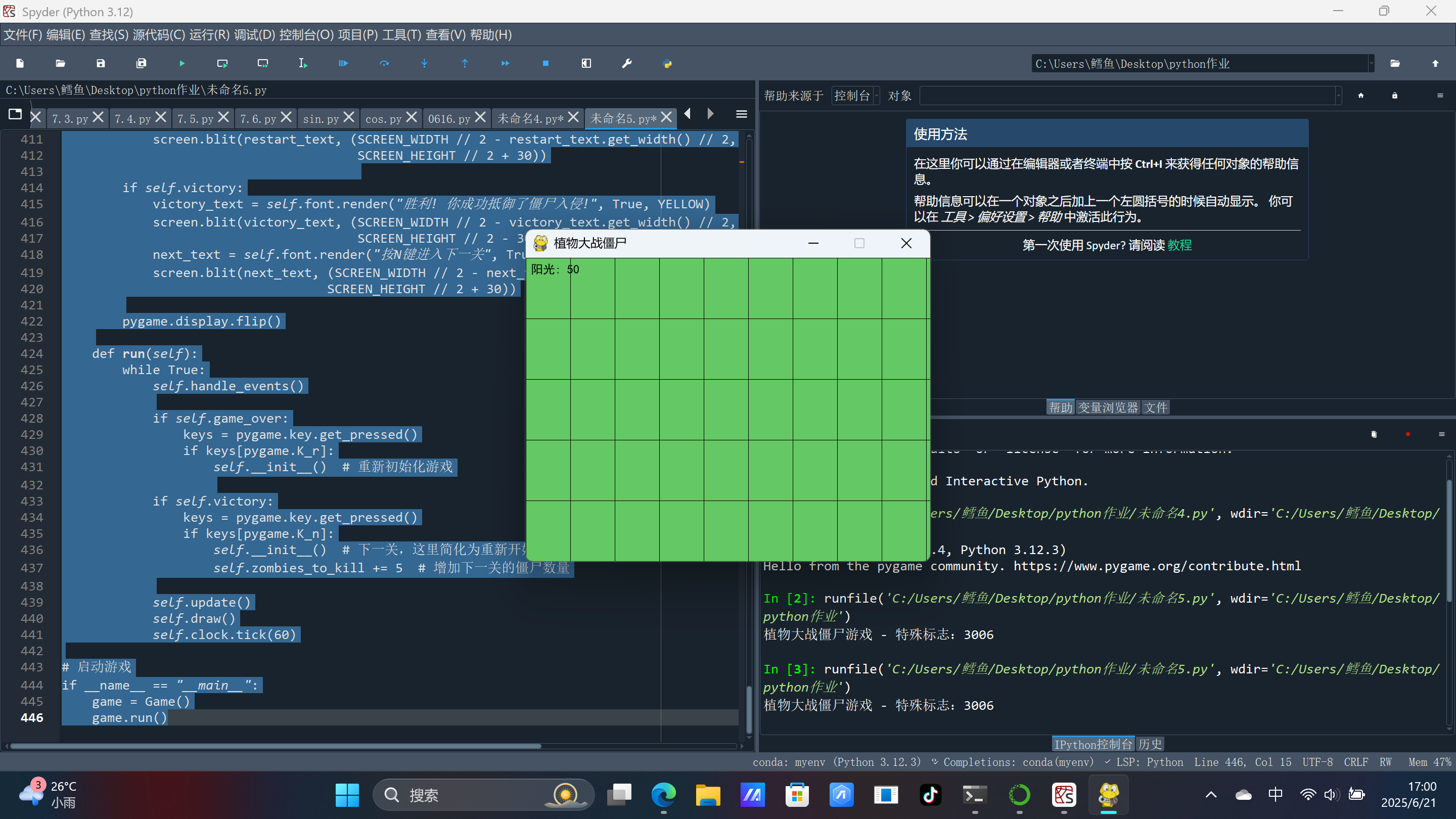This screenshot has width=1456, height=819.
Task: Open the 运行(R) menu
Action: point(209,35)
